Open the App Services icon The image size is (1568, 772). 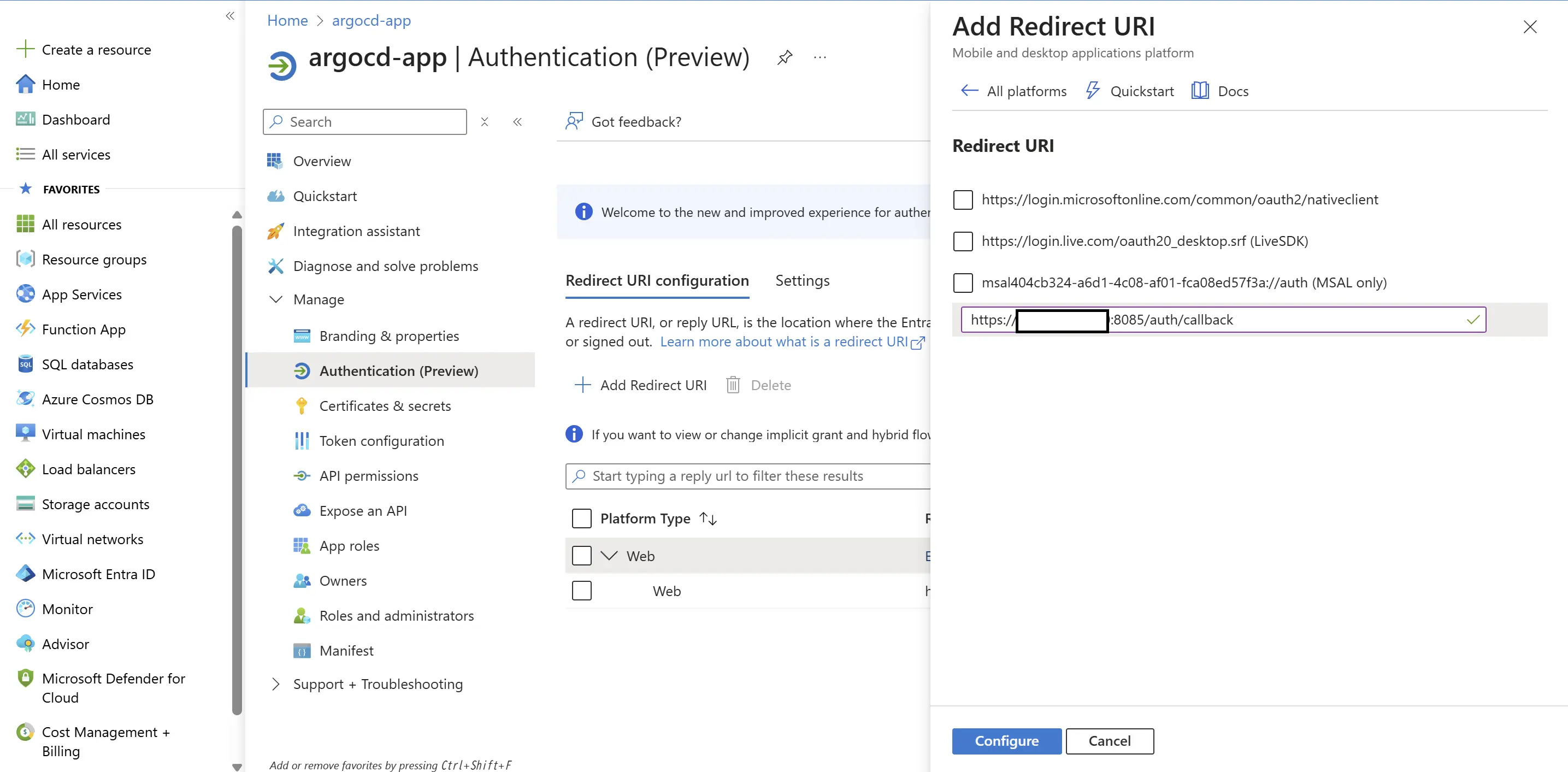click(25, 294)
